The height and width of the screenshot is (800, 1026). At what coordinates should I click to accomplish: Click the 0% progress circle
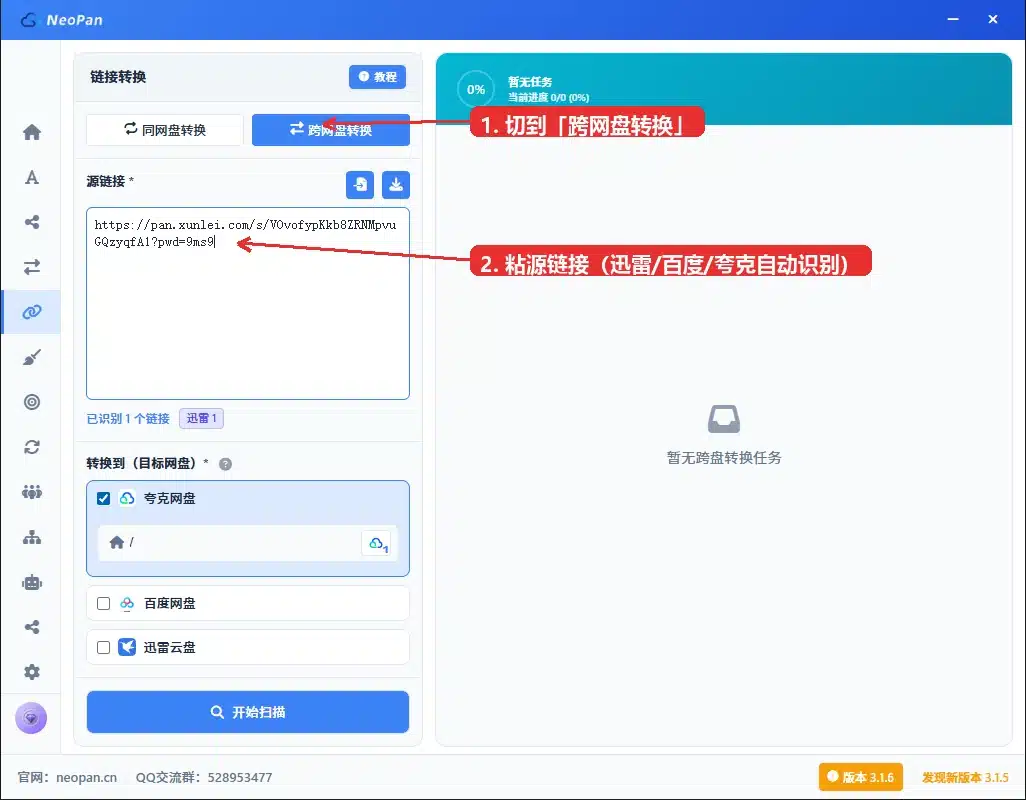click(476, 90)
